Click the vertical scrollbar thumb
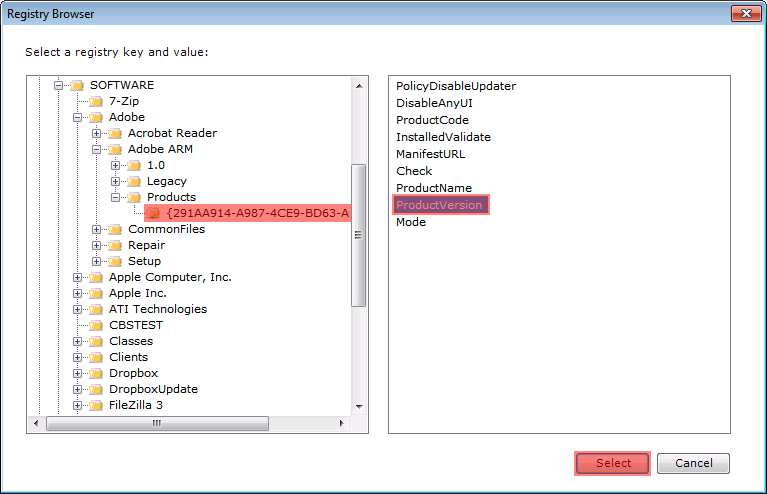Screen dimensions: 767x494 [359, 235]
